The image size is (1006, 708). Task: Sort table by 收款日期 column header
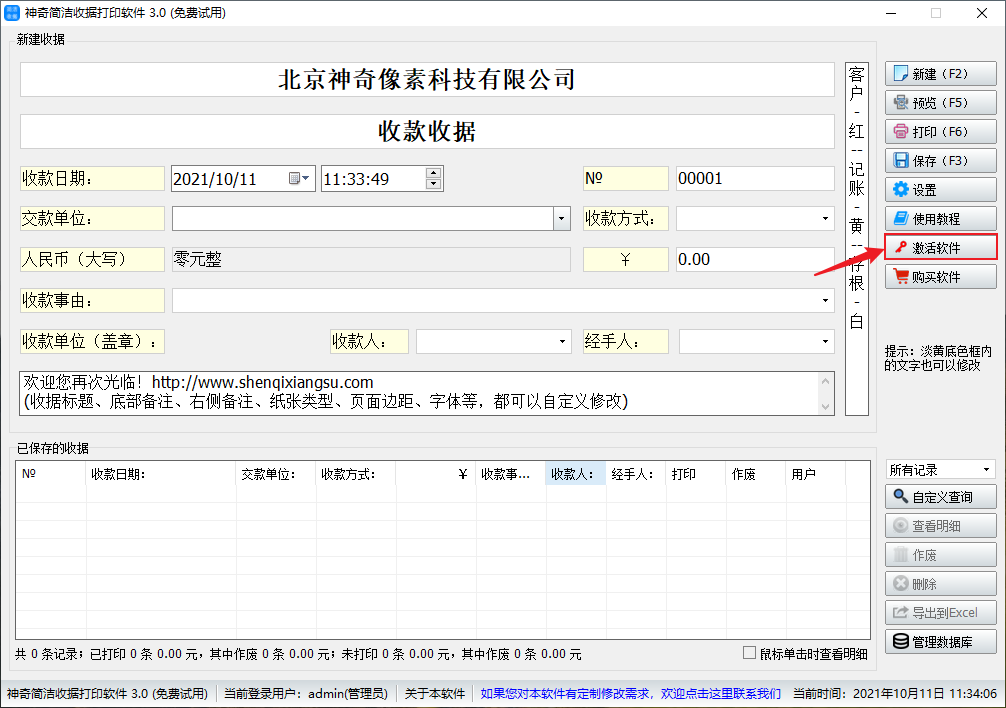point(160,474)
